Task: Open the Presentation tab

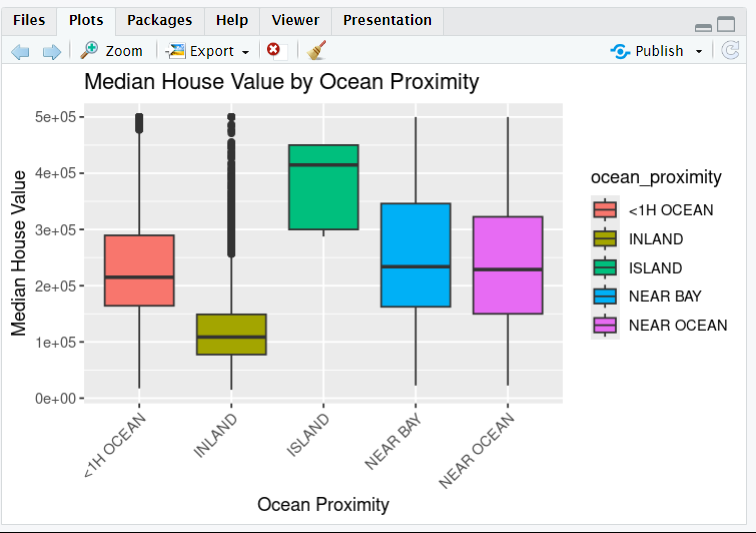Action: [x=387, y=20]
